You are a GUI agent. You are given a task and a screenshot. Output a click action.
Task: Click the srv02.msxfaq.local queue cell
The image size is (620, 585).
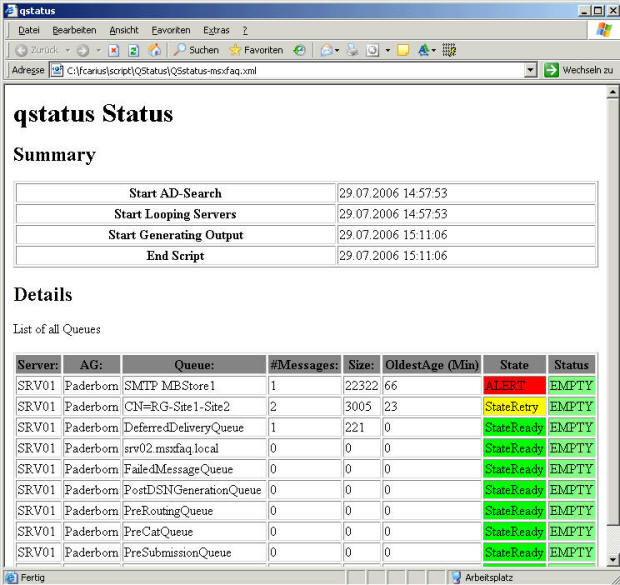pyautogui.click(x=194, y=449)
